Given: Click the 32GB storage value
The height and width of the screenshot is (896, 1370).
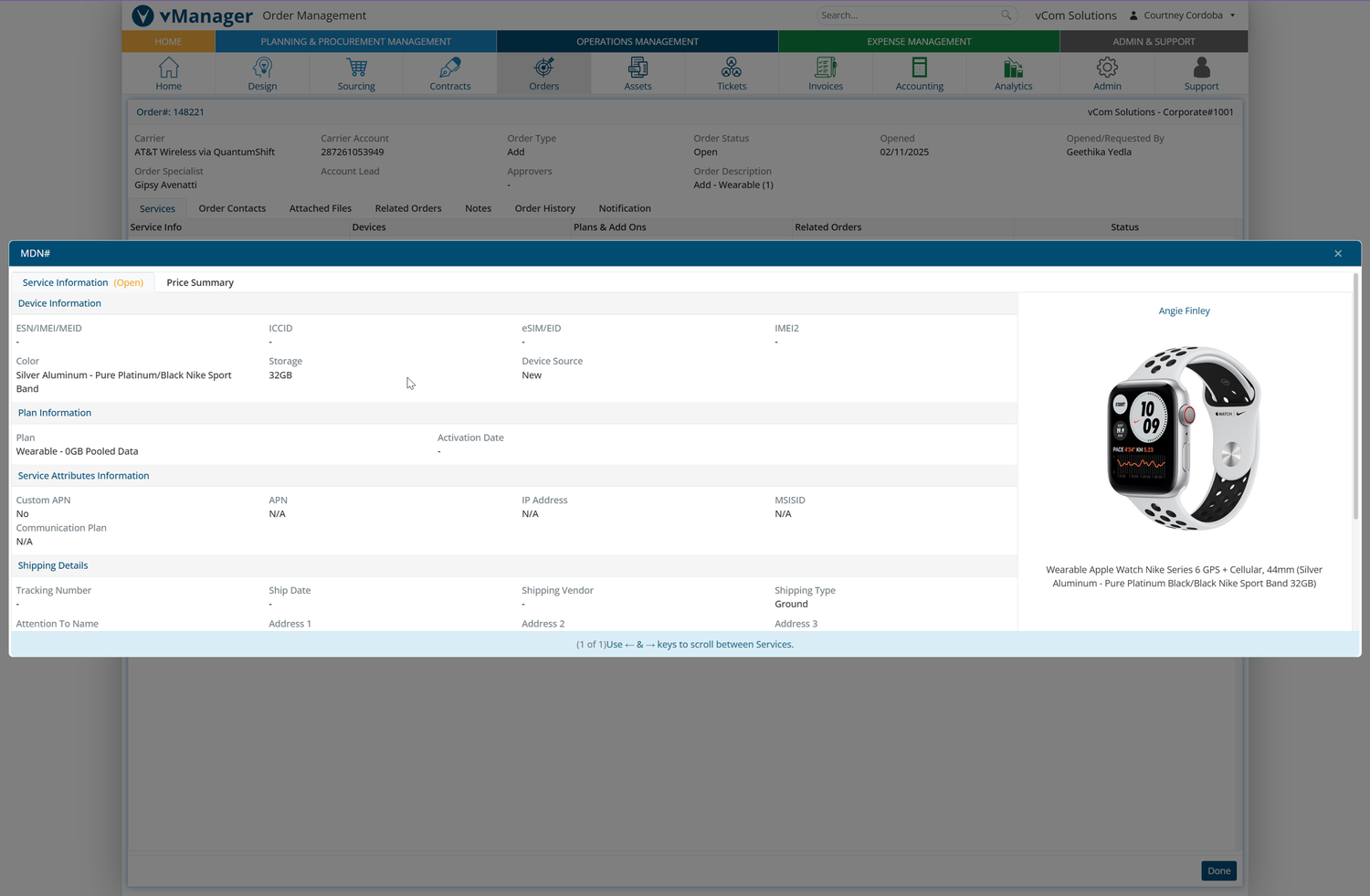Looking at the screenshot, I should [280, 375].
